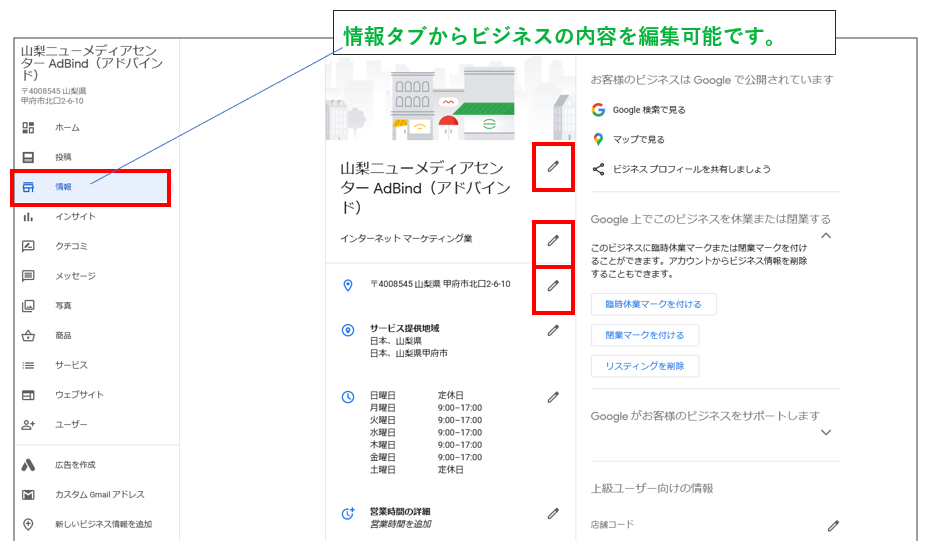Open the マップで見る link
The image size is (926, 541).
pos(638,139)
